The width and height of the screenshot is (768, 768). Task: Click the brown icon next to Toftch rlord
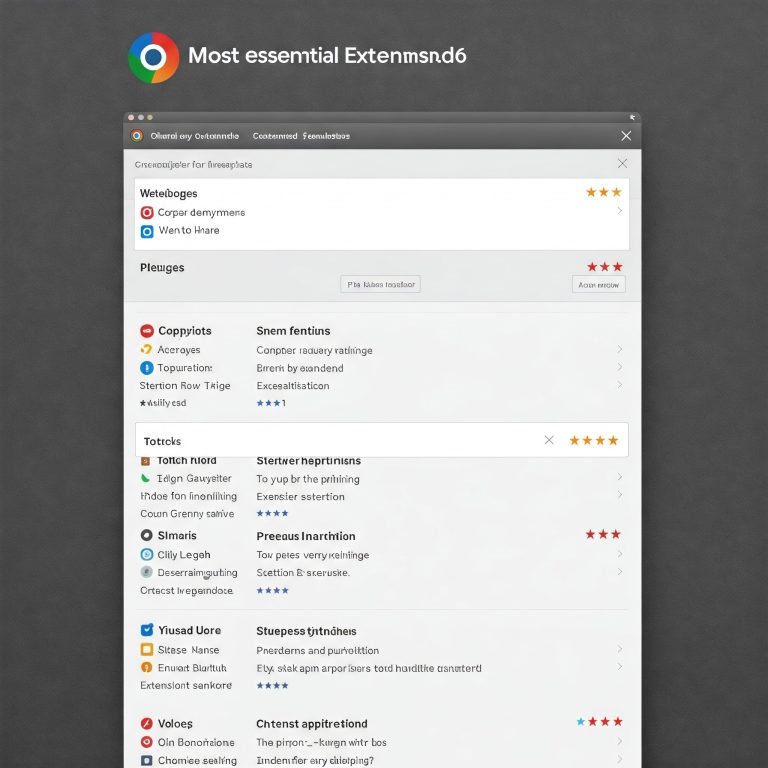pyautogui.click(x=145, y=461)
